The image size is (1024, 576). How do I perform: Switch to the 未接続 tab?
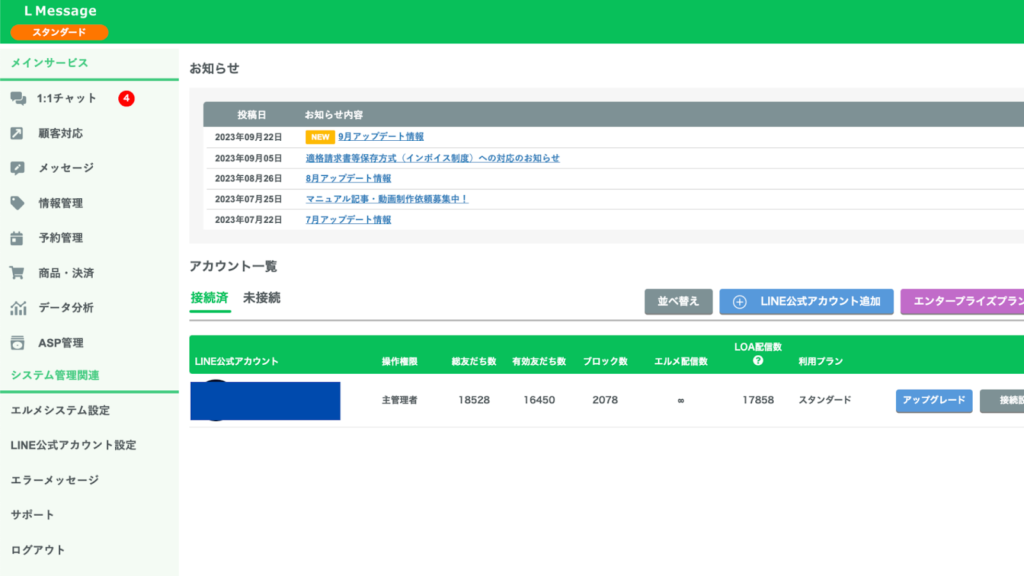262,298
